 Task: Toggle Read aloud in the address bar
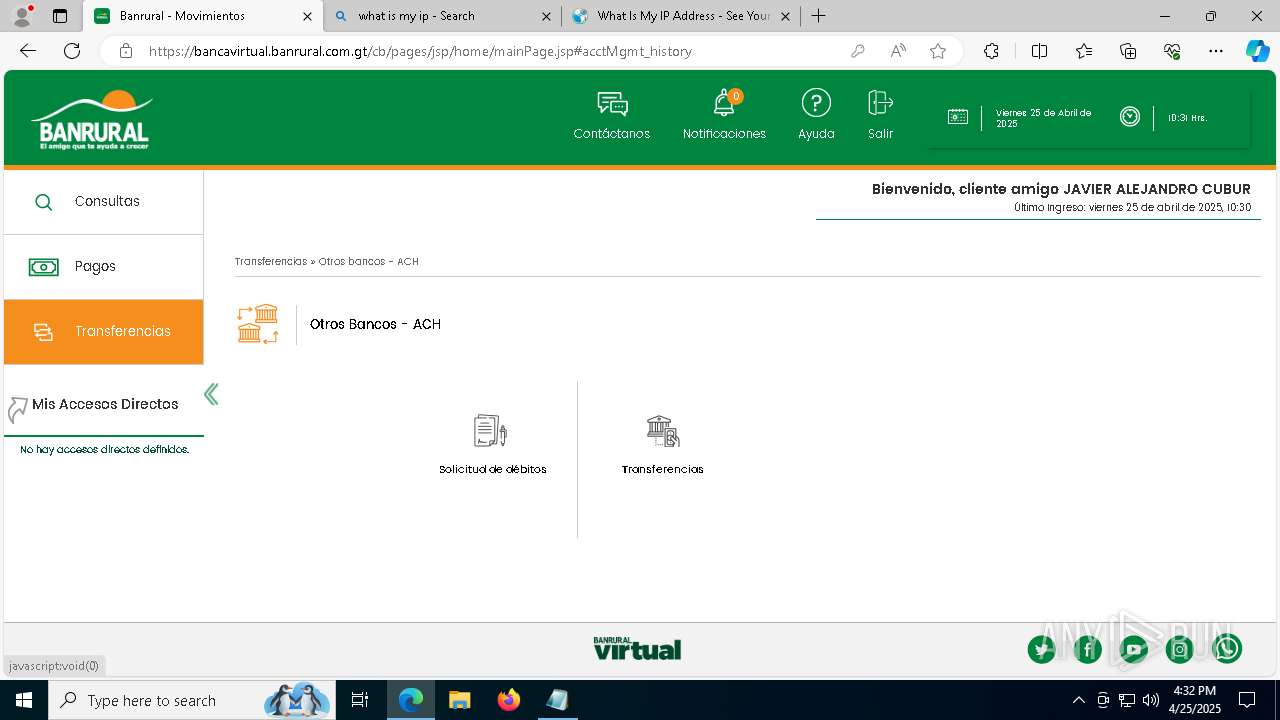pos(898,51)
